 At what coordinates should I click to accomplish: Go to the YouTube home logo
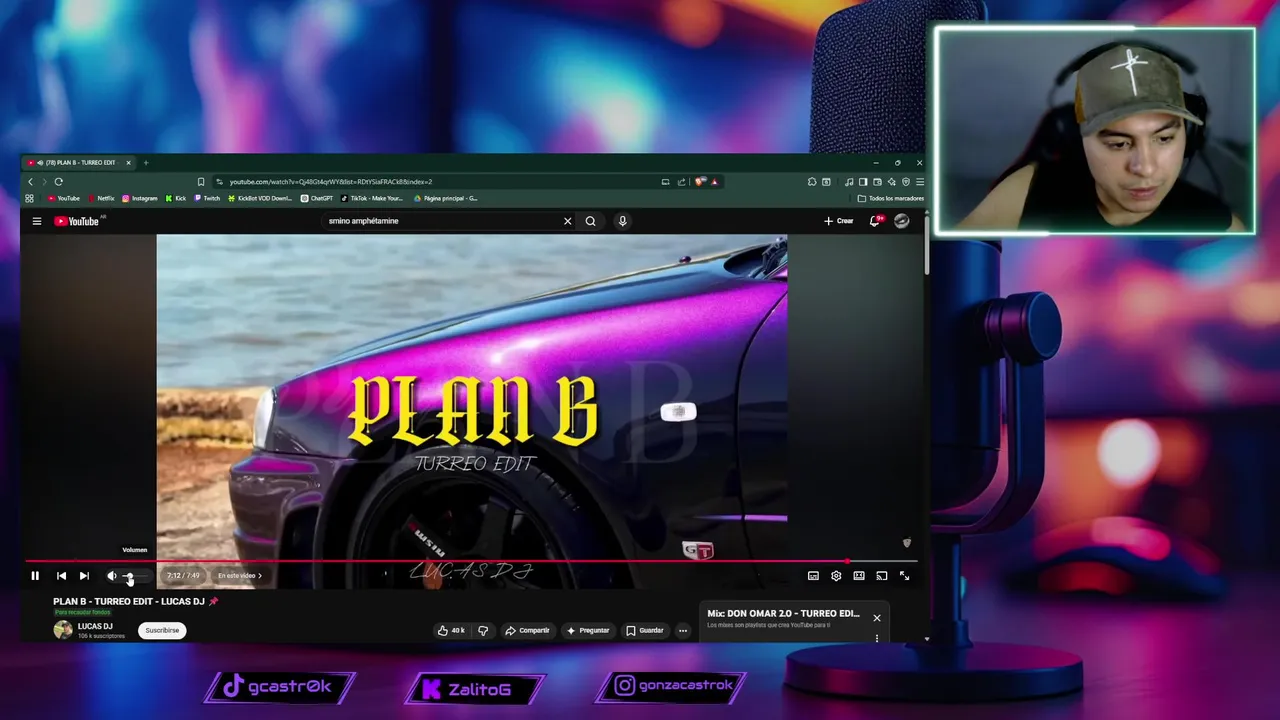pyautogui.click(x=77, y=221)
